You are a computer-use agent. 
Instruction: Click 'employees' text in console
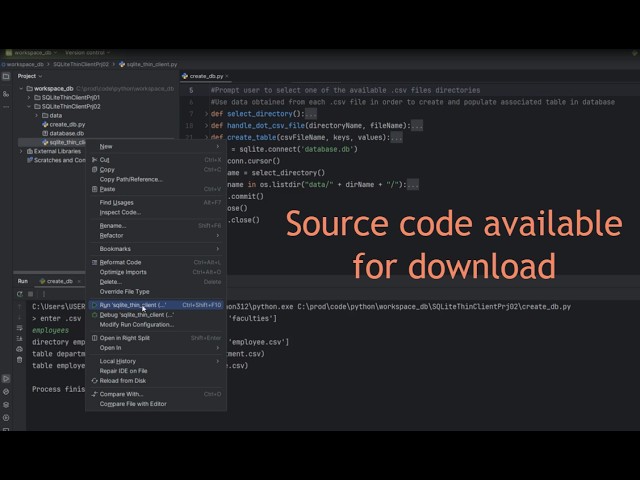[50, 330]
